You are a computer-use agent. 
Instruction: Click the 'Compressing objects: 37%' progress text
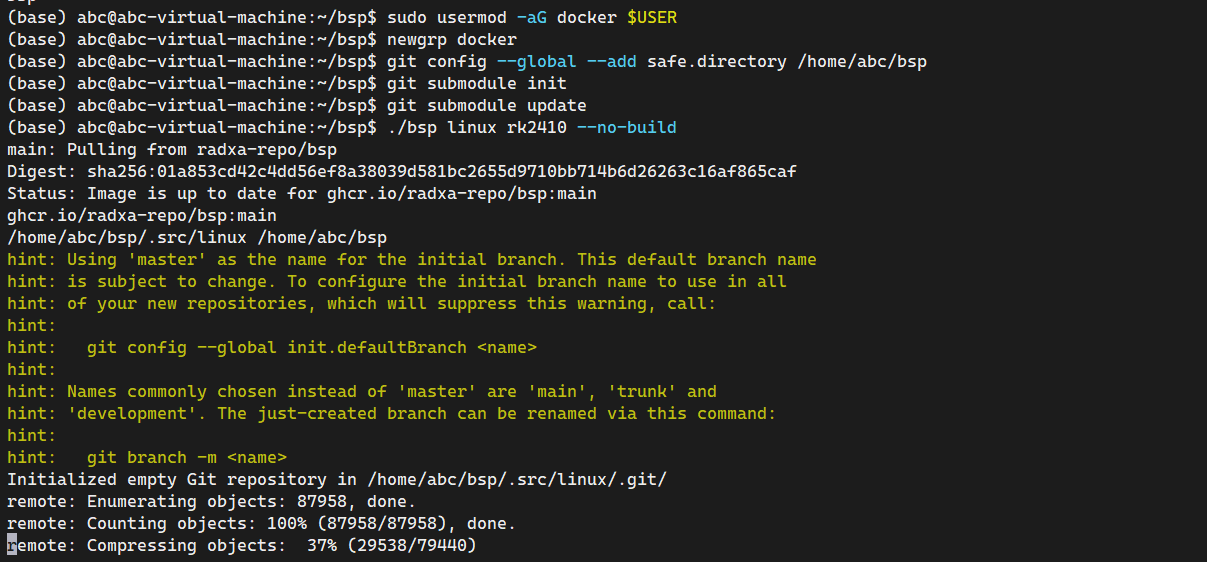tap(282, 545)
